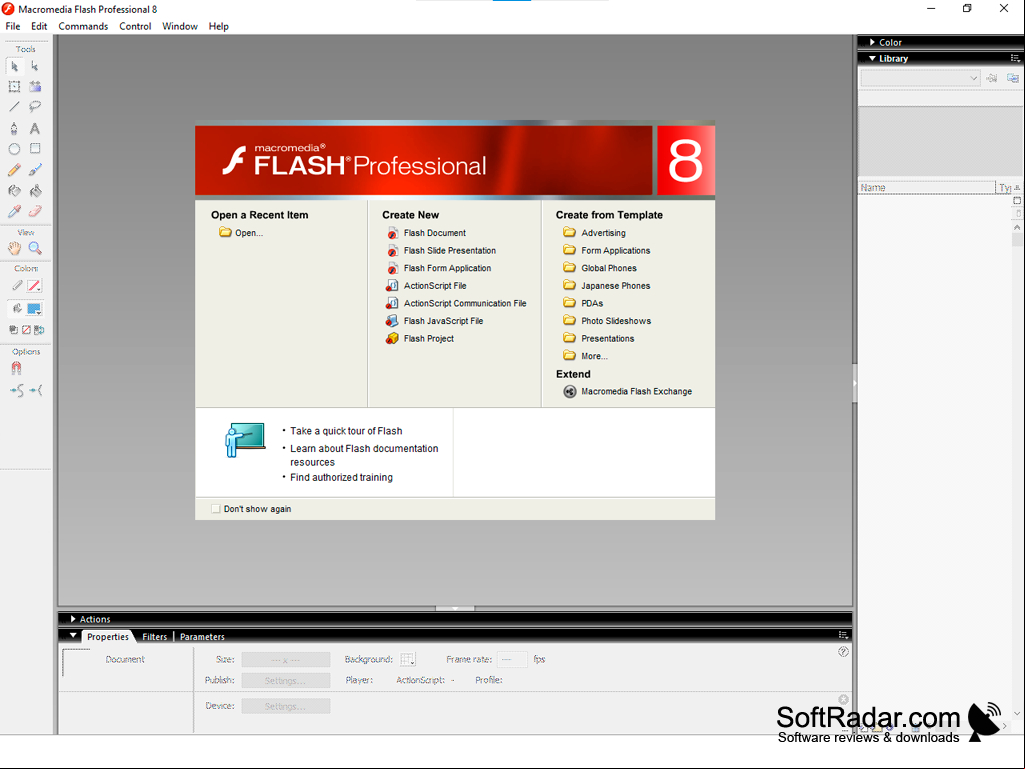Select the Rectangle tool
The height and width of the screenshot is (769, 1025).
coord(35,149)
